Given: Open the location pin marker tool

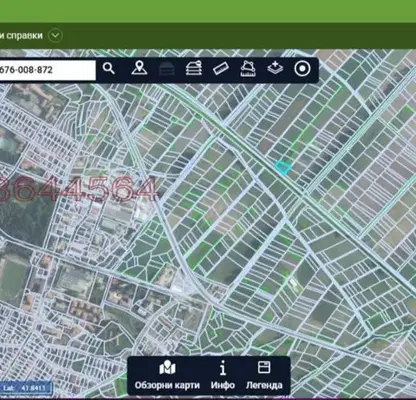Looking at the screenshot, I should tap(139, 68).
